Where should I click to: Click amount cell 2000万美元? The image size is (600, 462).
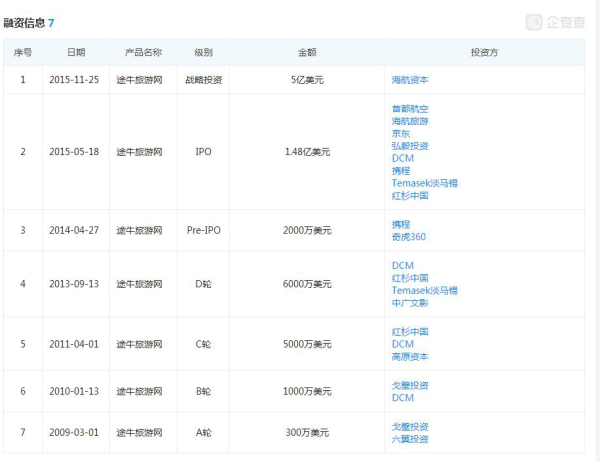pyautogui.click(x=307, y=230)
